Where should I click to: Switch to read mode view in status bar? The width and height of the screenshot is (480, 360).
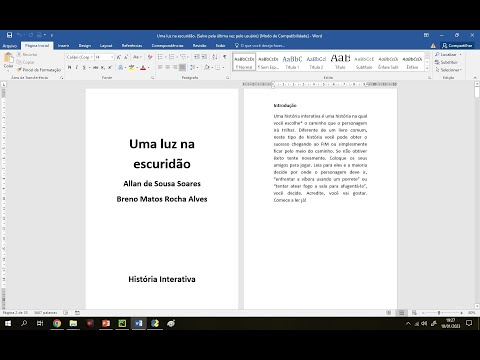(389, 313)
